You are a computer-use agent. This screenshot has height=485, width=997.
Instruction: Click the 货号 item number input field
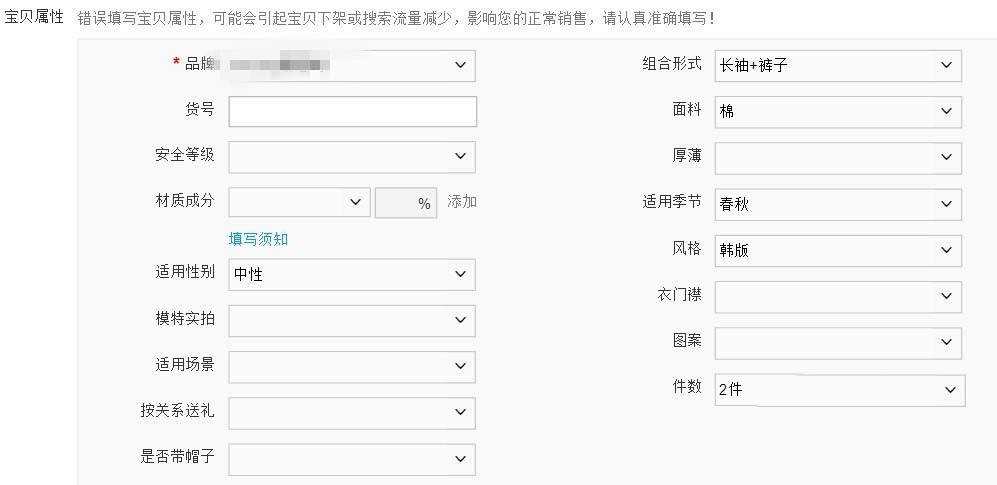[352, 111]
